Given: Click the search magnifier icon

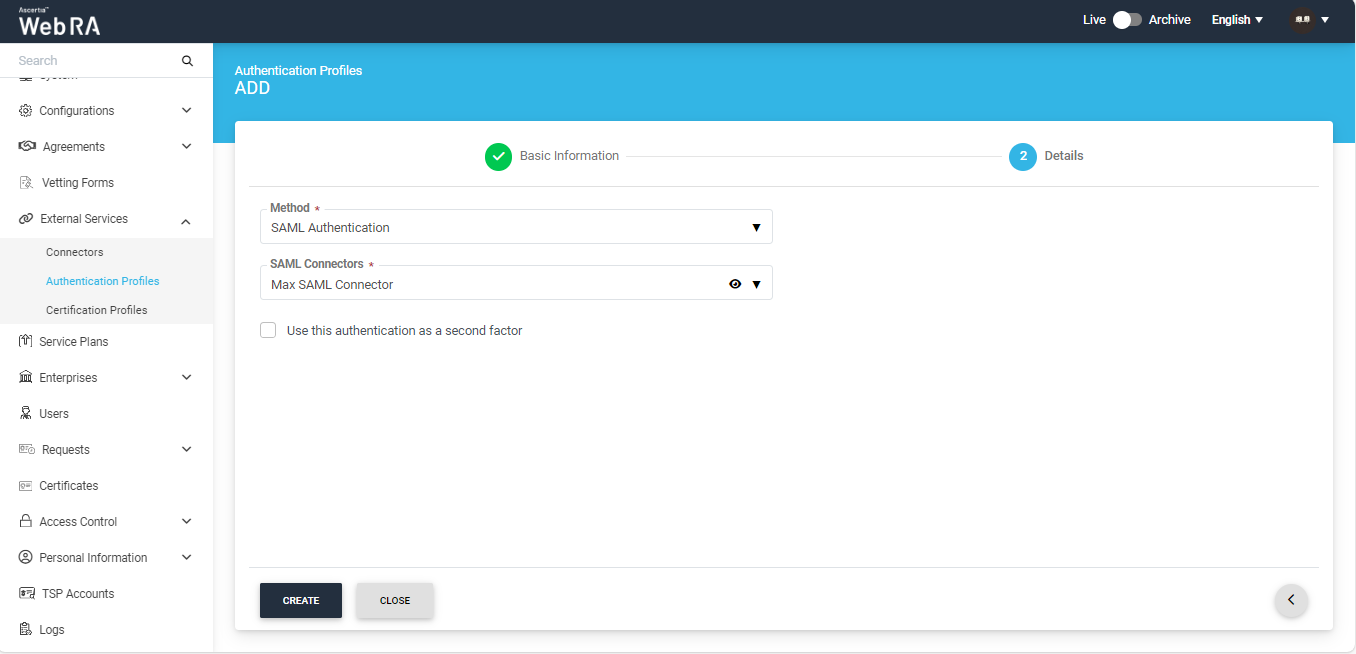Looking at the screenshot, I should point(187,61).
